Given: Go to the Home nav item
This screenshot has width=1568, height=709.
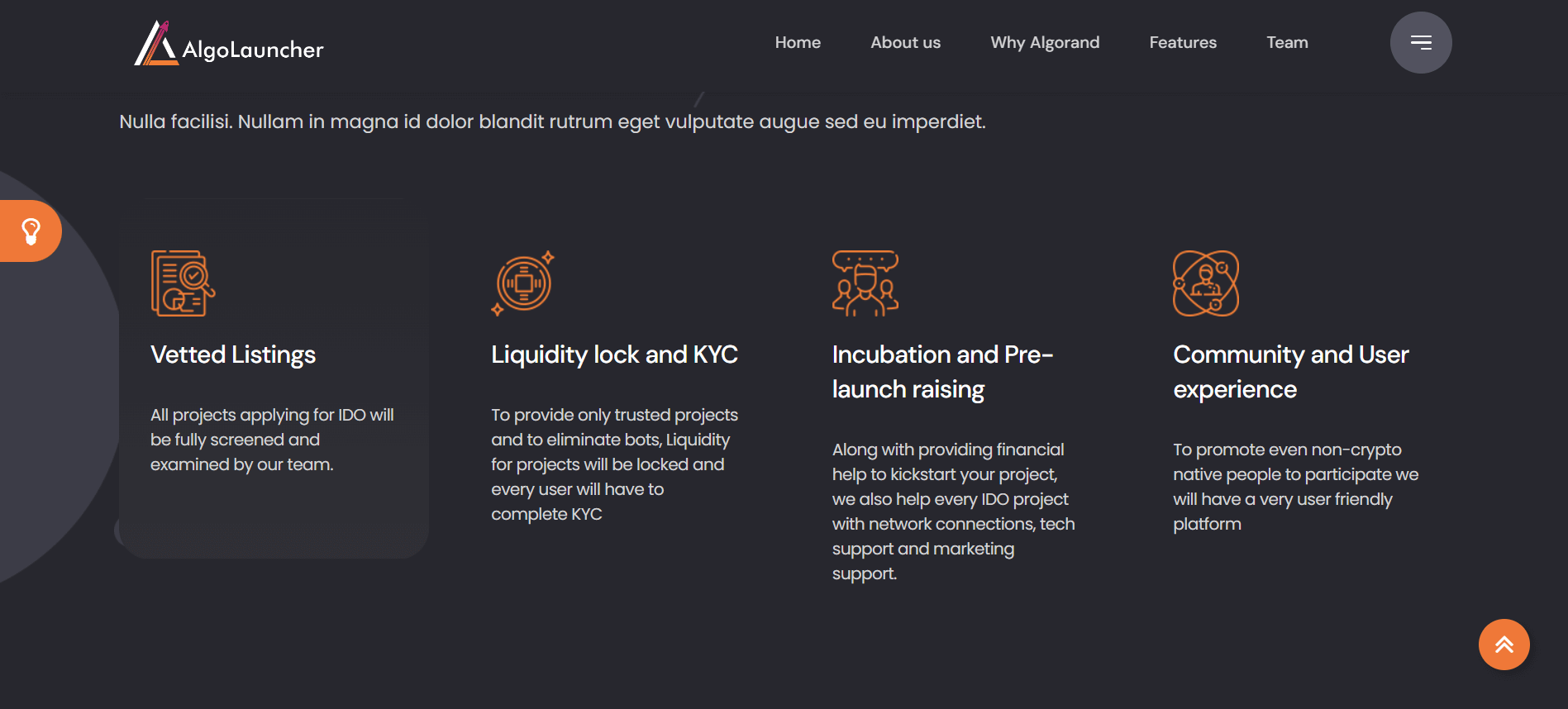Looking at the screenshot, I should coord(798,43).
